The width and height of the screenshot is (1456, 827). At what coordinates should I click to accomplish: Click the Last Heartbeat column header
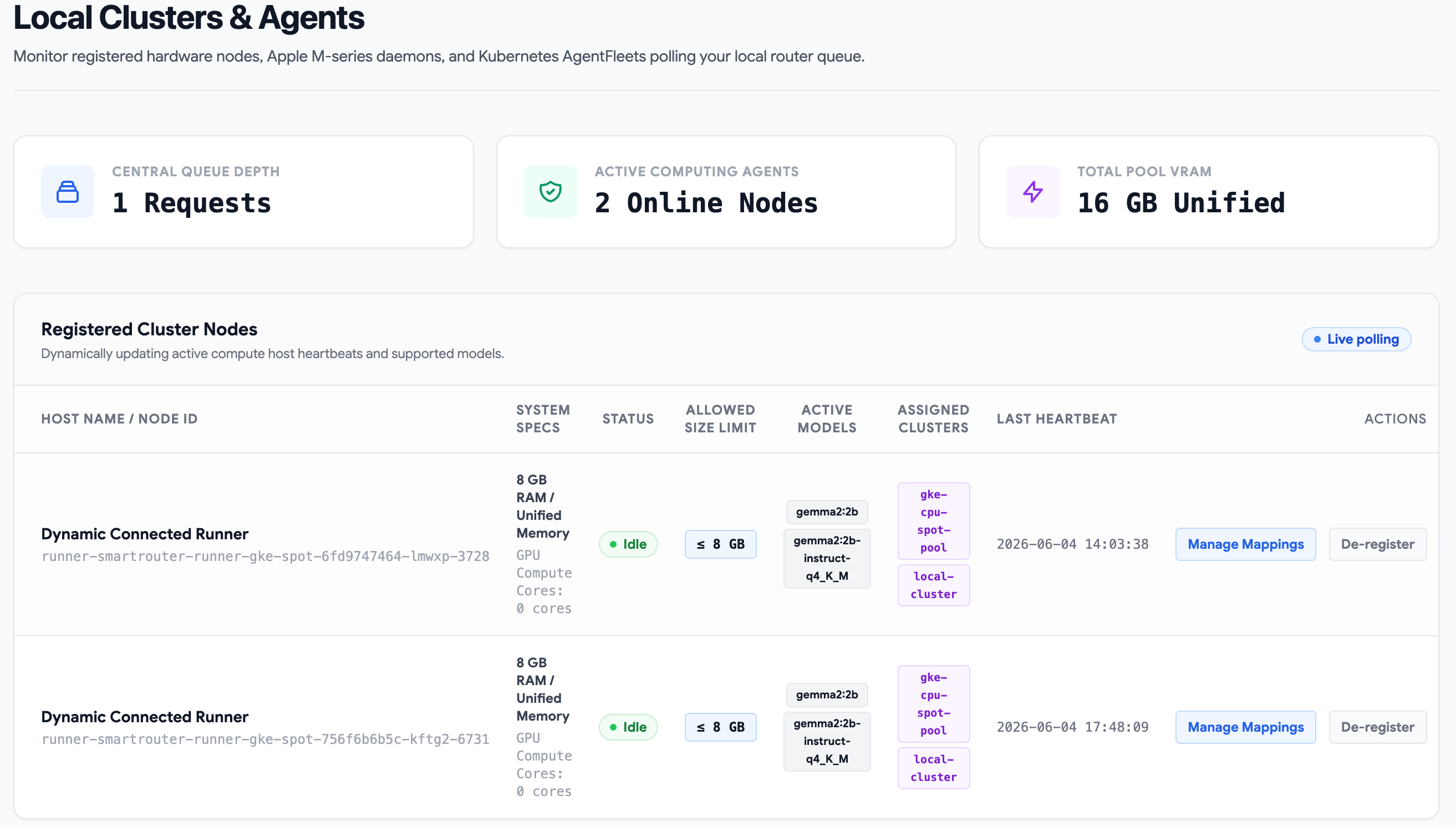pyautogui.click(x=1057, y=418)
